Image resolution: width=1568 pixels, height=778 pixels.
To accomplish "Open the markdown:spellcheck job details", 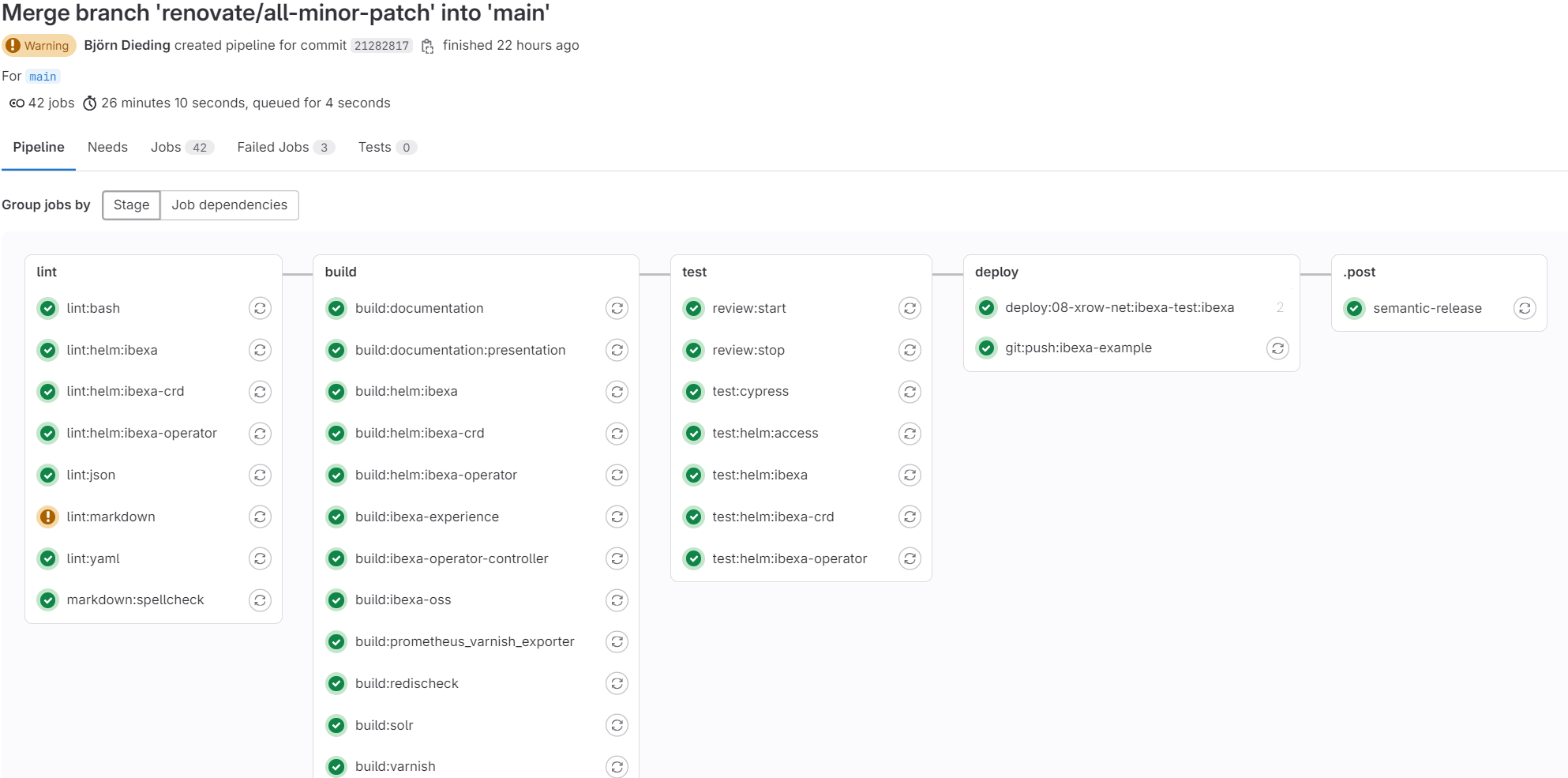I will coord(136,599).
